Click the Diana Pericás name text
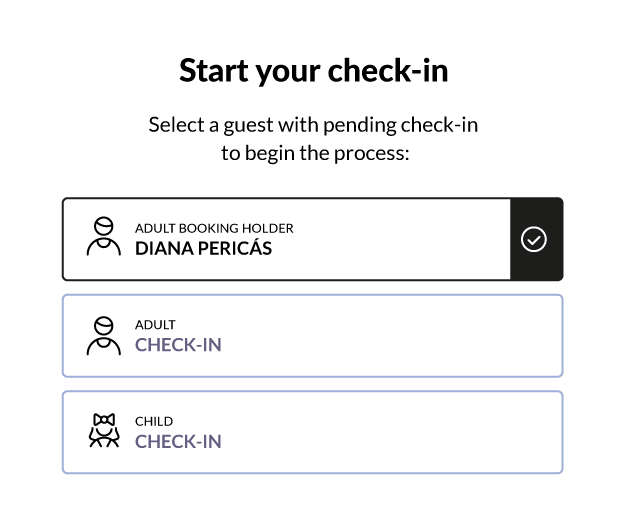Image resolution: width=631 pixels, height=532 pixels. 204,248
